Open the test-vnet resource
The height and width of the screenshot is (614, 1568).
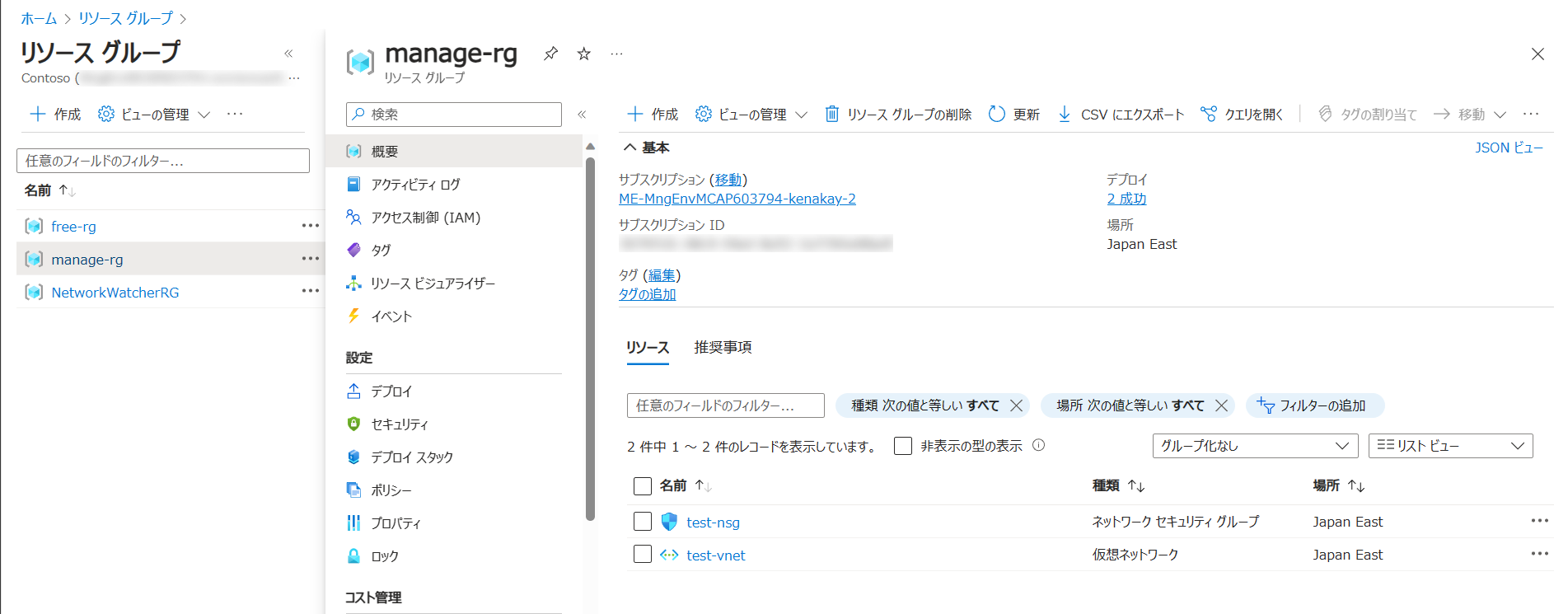[x=715, y=555]
